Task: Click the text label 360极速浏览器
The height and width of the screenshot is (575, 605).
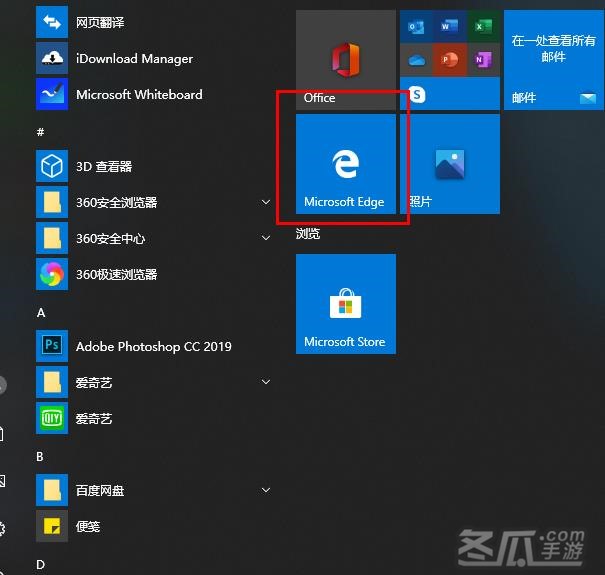Action: [117, 274]
